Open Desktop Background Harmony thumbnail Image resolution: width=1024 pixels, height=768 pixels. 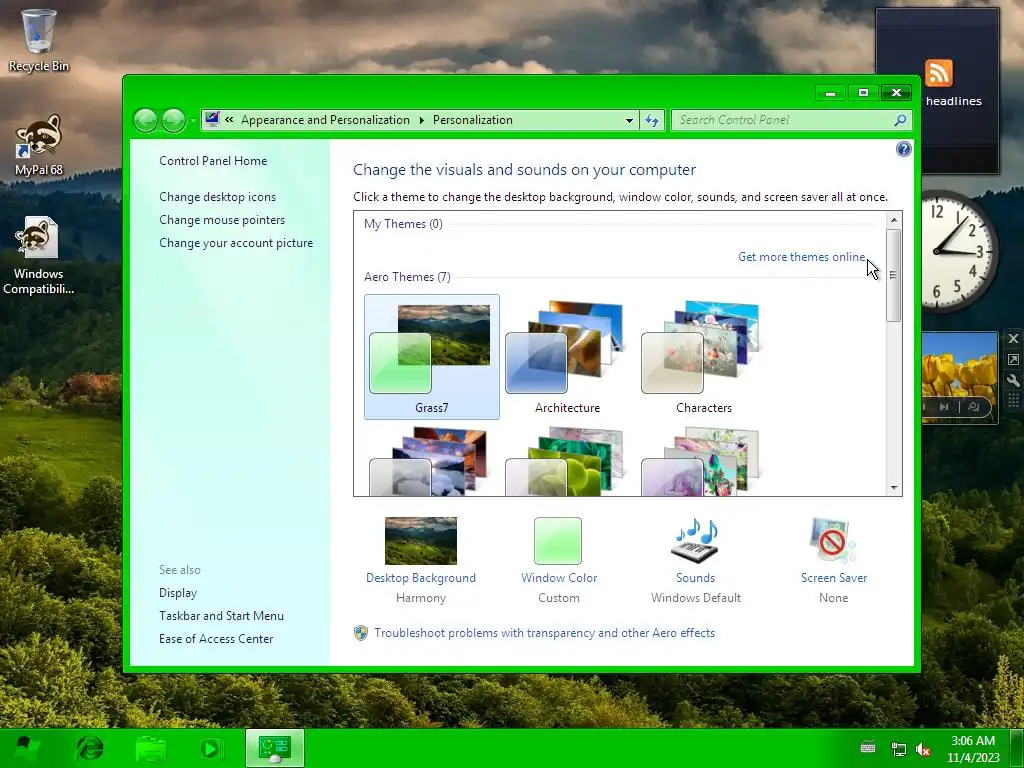[421, 541]
